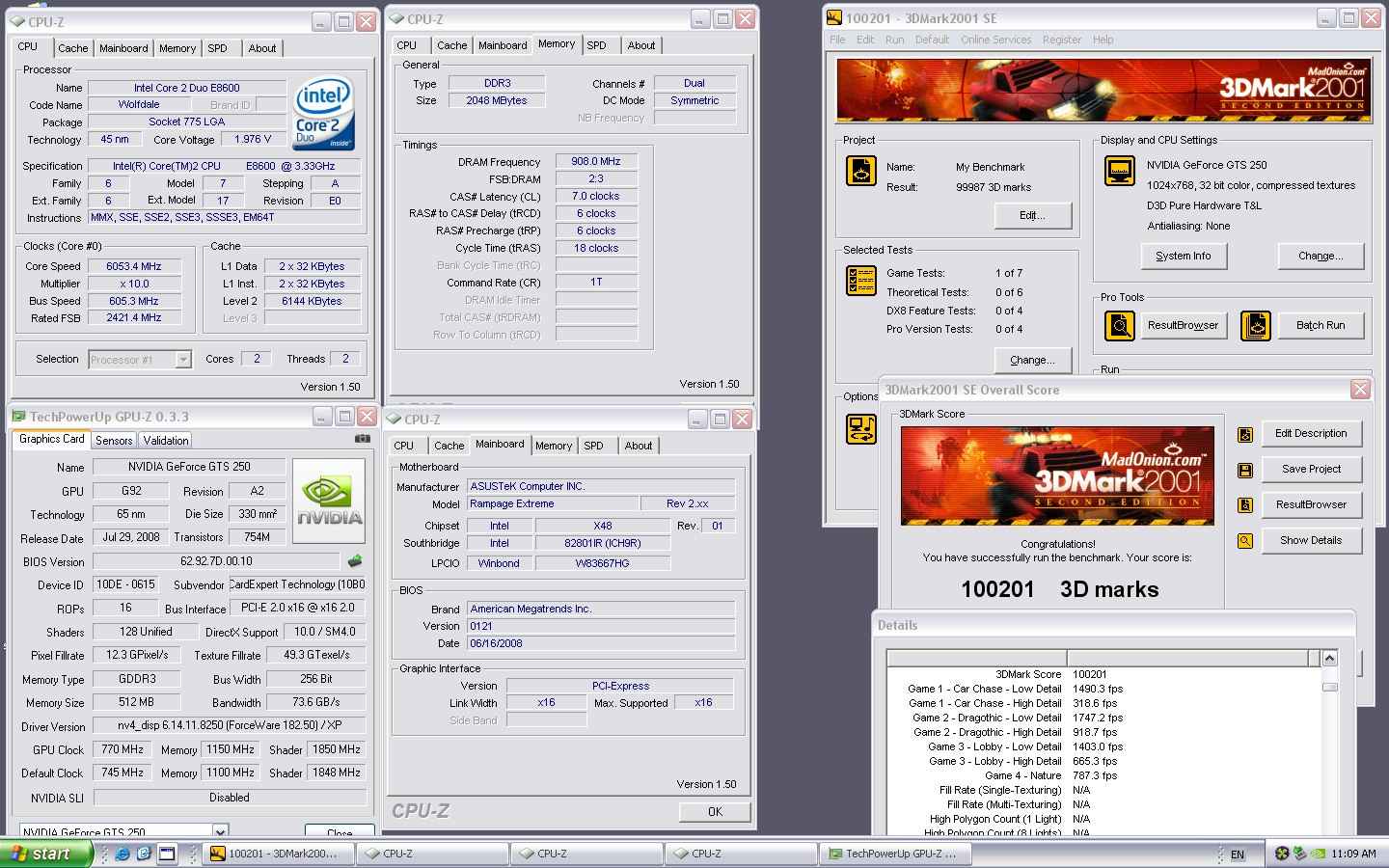
Task: Click the checklist icon in Selected Tests
Action: 860,281
